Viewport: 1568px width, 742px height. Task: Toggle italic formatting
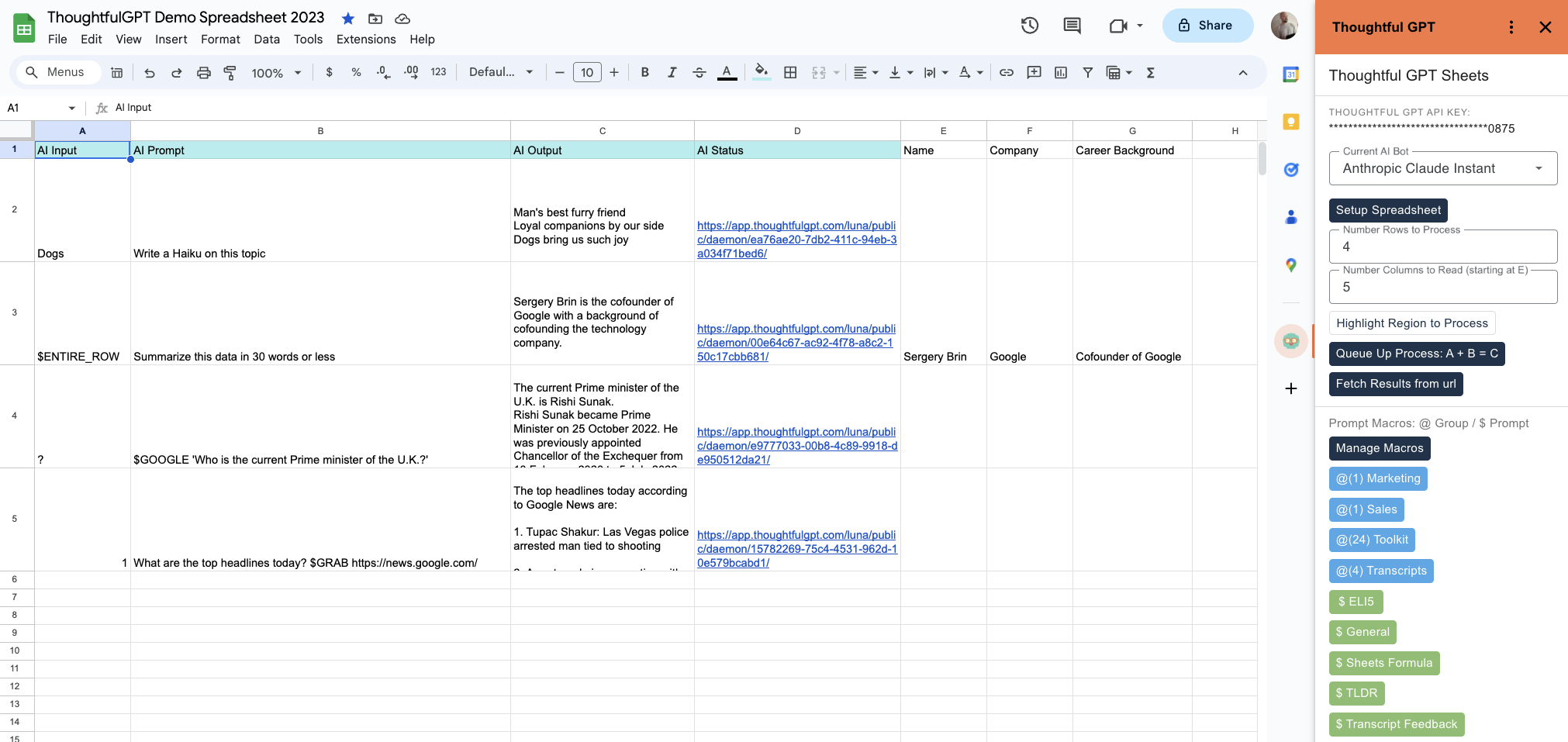[x=672, y=73]
